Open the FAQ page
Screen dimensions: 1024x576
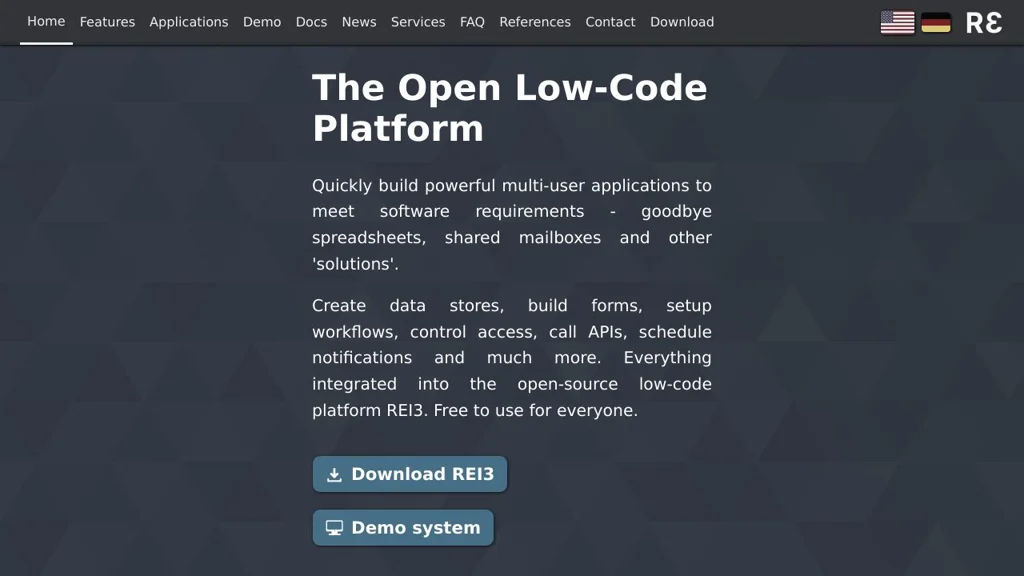[472, 22]
